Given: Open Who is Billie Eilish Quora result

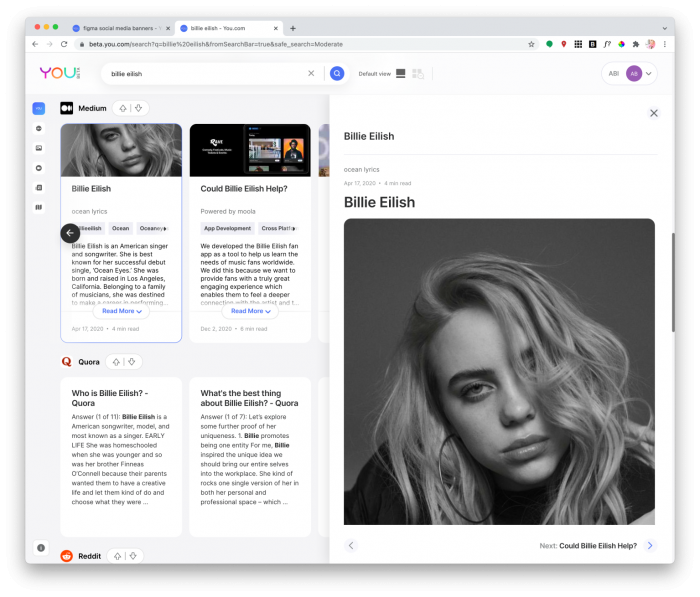Looking at the screenshot, I should pos(110,398).
